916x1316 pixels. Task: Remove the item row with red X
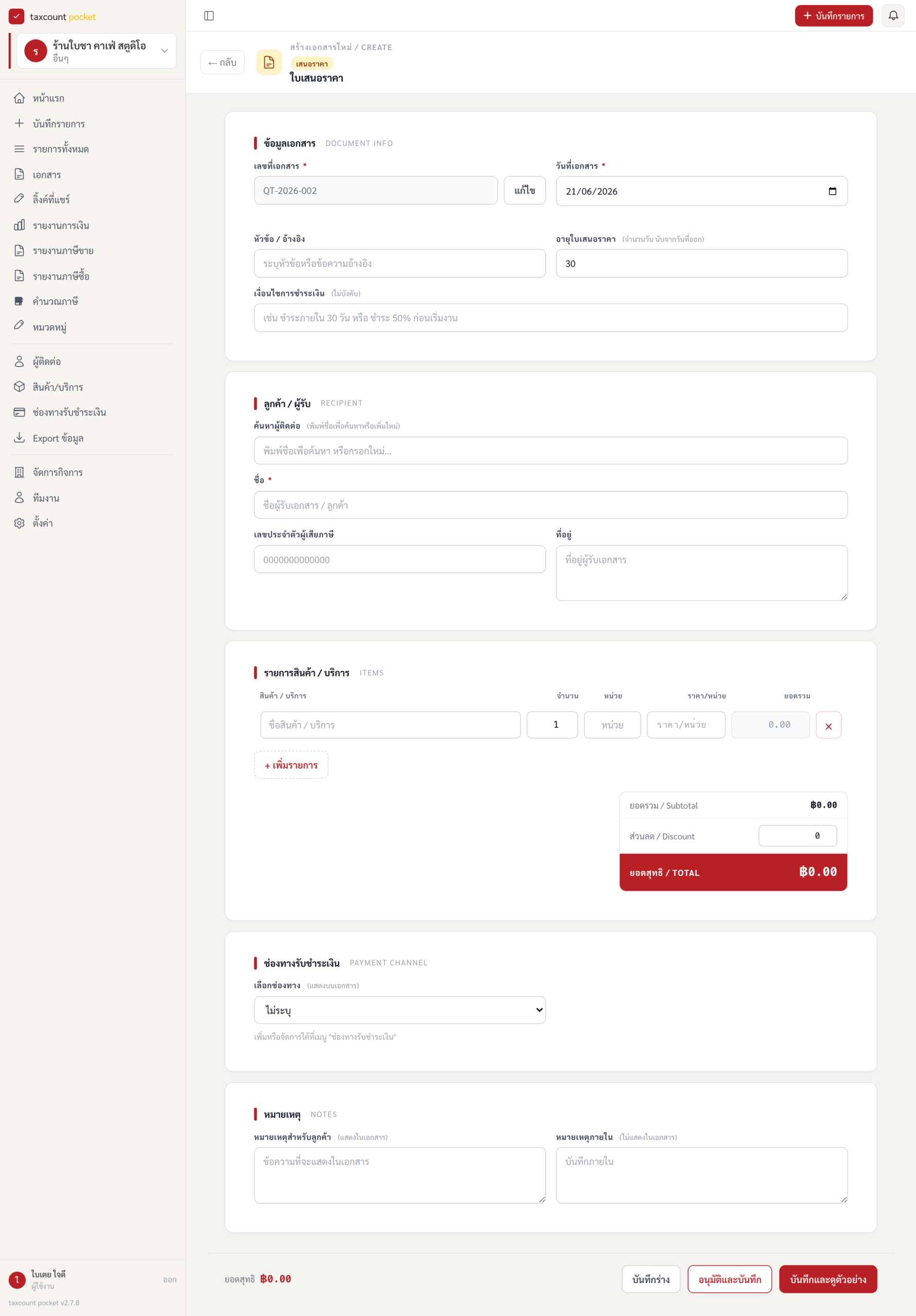(x=828, y=726)
